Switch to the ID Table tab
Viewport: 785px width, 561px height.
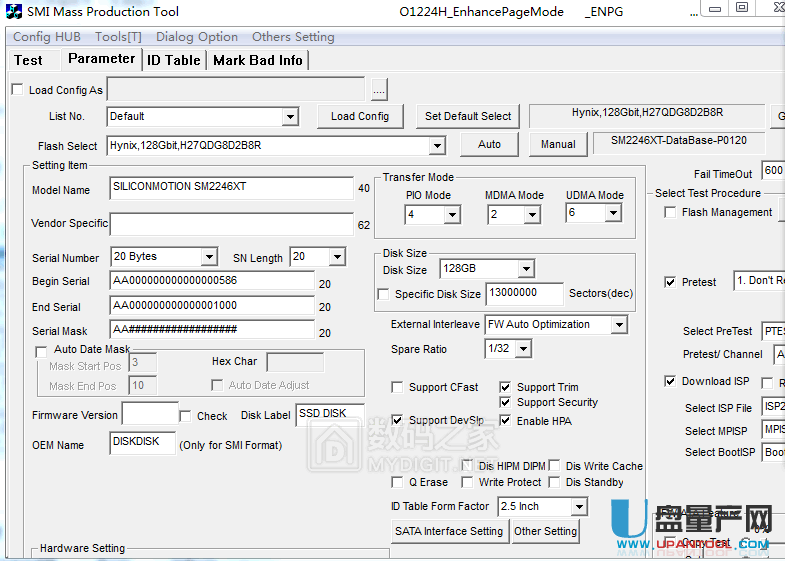click(x=174, y=60)
